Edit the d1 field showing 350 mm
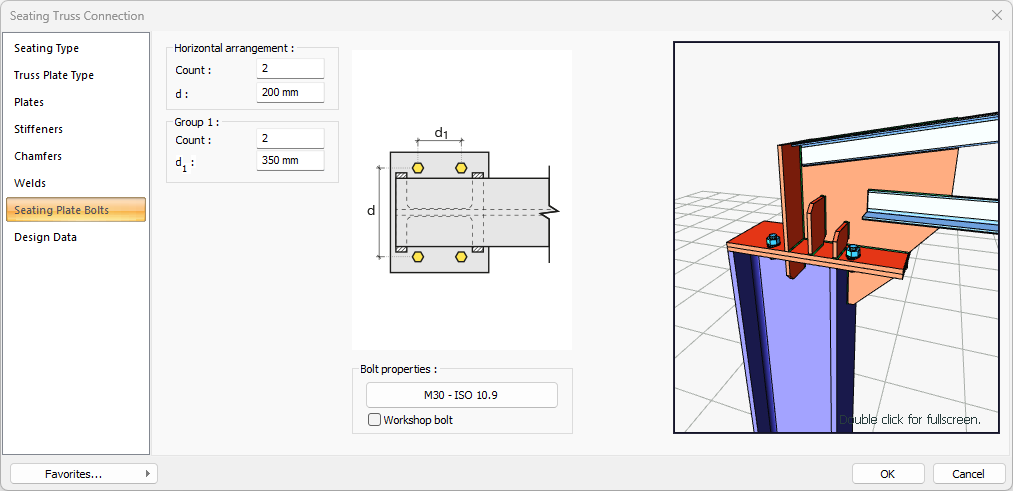This screenshot has width=1013, height=491. pos(290,161)
